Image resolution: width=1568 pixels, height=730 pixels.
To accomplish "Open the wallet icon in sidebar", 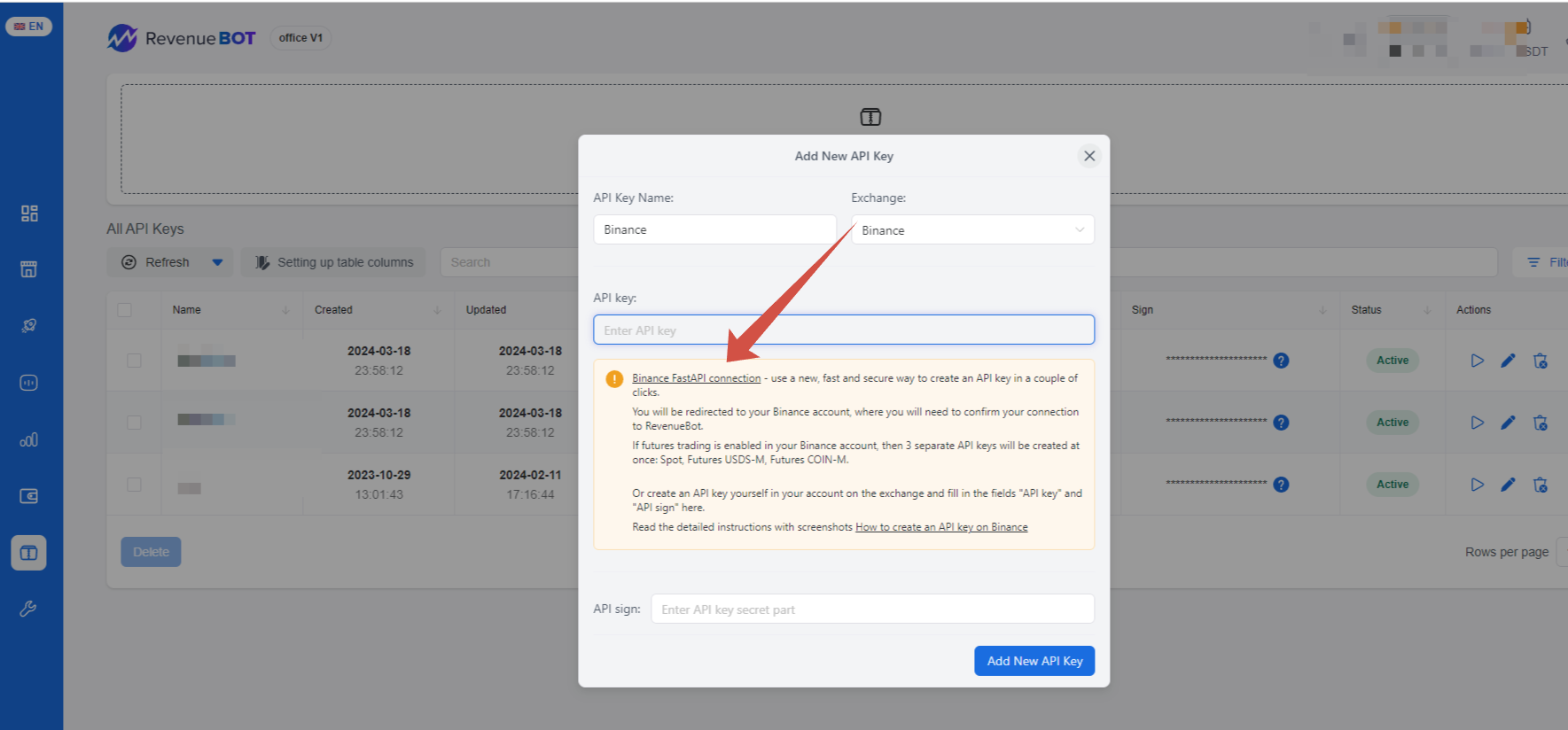I will point(29,496).
